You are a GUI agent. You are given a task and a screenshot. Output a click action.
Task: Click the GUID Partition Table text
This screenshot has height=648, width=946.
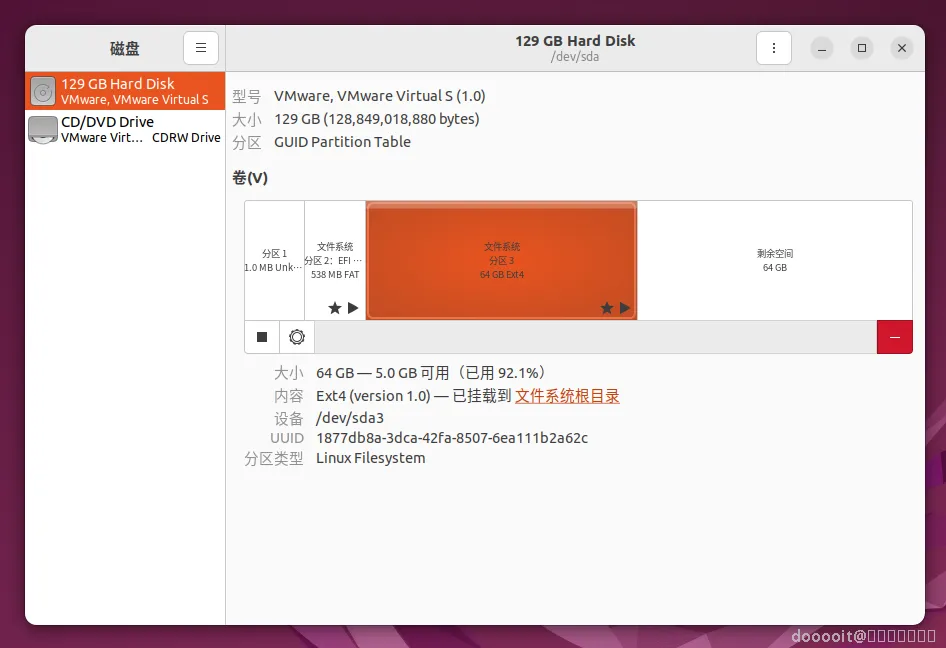pos(342,142)
